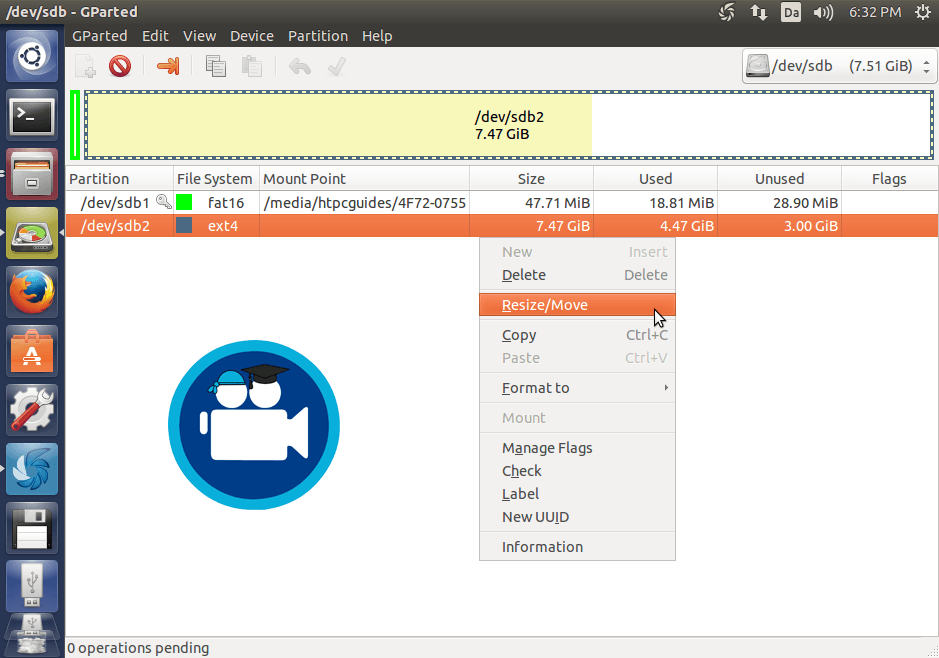Open System Settings gear-and-wrench icon
This screenshot has height=658, width=939.
32,410
